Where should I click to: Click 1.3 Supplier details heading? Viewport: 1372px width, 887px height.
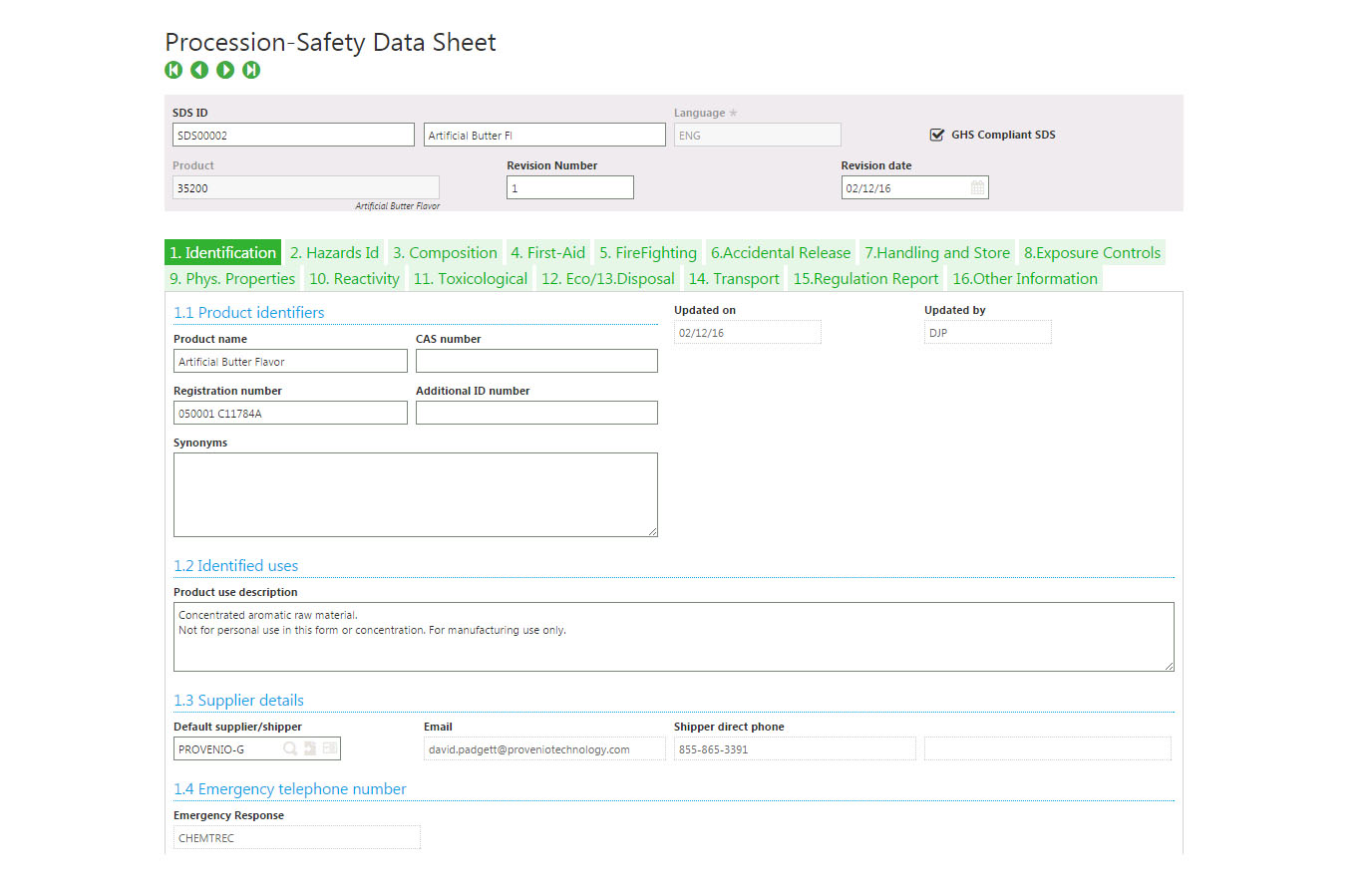pyautogui.click(x=239, y=701)
